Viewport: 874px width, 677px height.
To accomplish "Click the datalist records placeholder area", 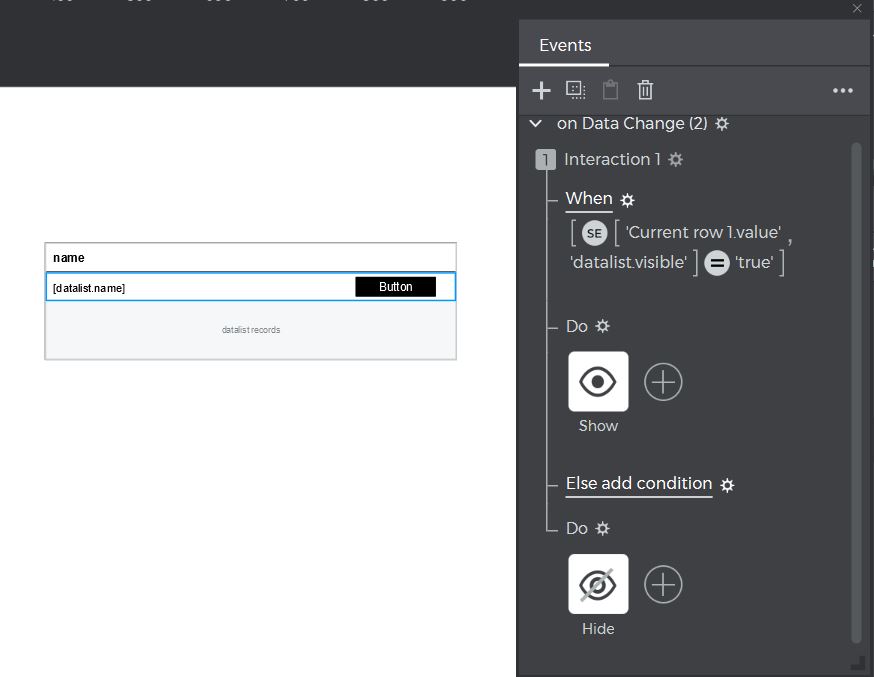I will tap(251, 330).
